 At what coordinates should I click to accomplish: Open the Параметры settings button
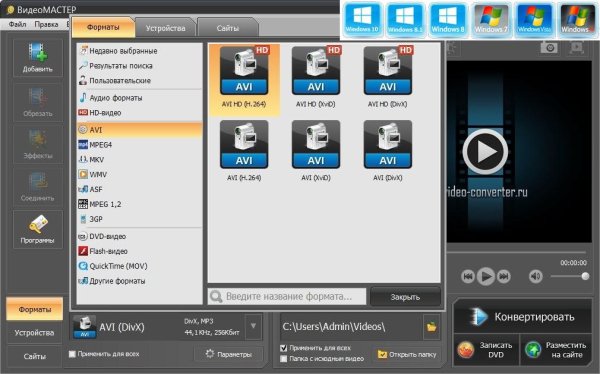pos(229,354)
